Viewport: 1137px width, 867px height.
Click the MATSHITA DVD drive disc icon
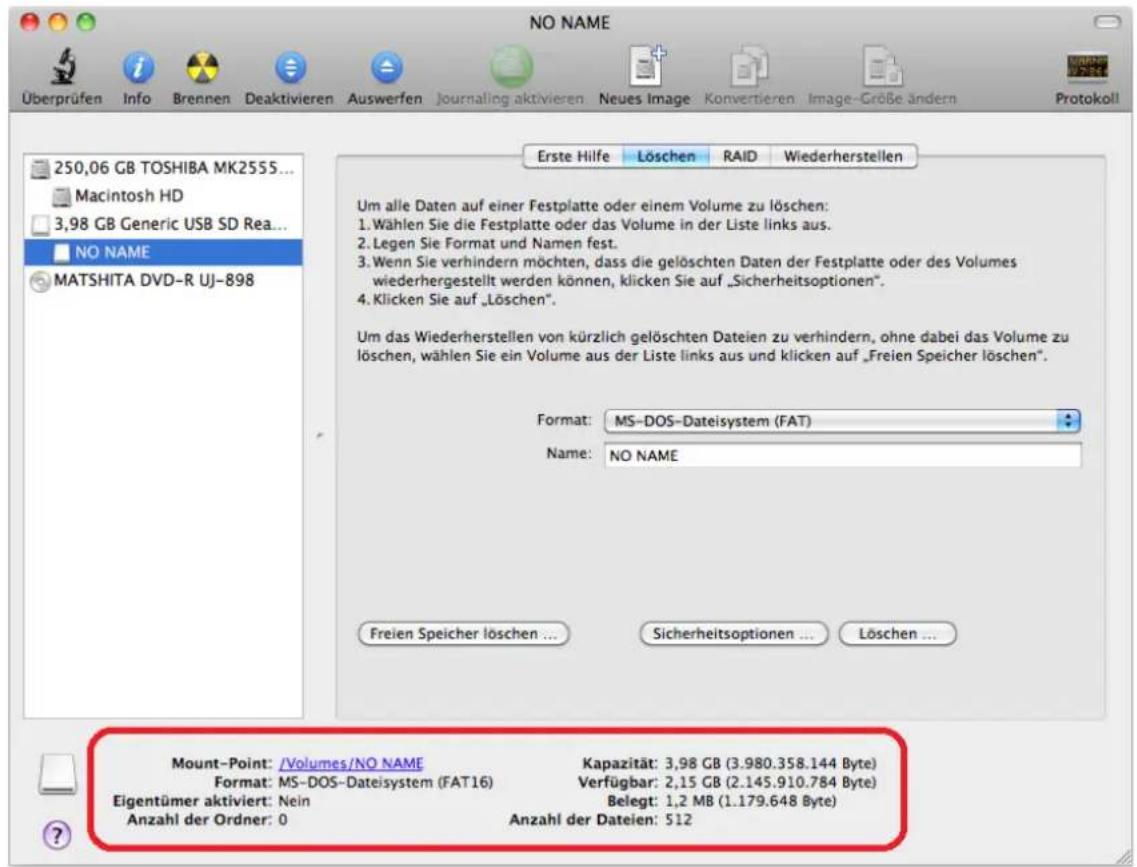pos(41,281)
